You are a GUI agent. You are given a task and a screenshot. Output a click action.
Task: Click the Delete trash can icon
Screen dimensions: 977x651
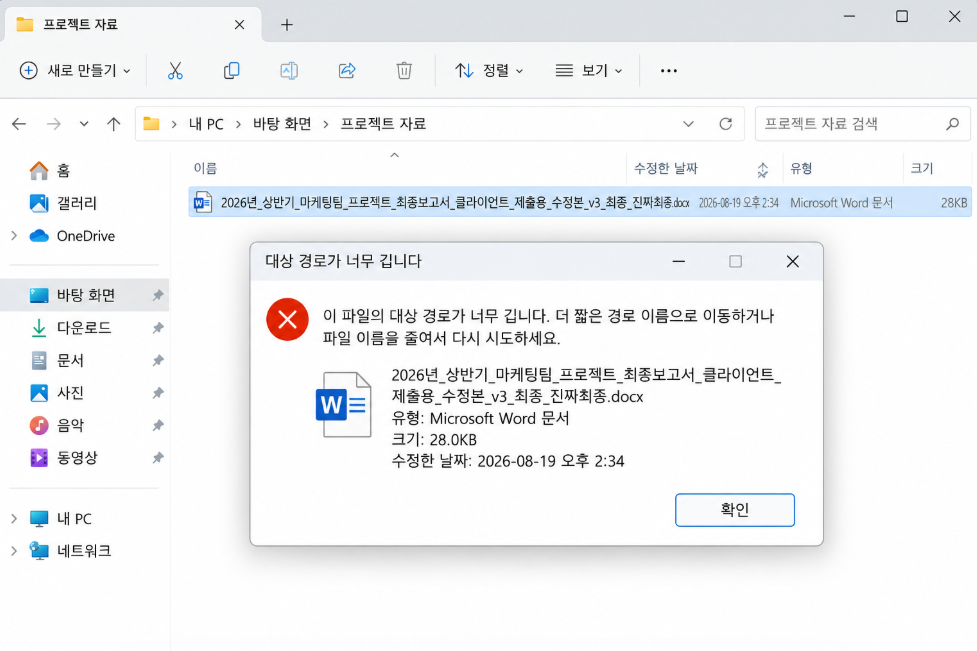pyautogui.click(x=404, y=70)
